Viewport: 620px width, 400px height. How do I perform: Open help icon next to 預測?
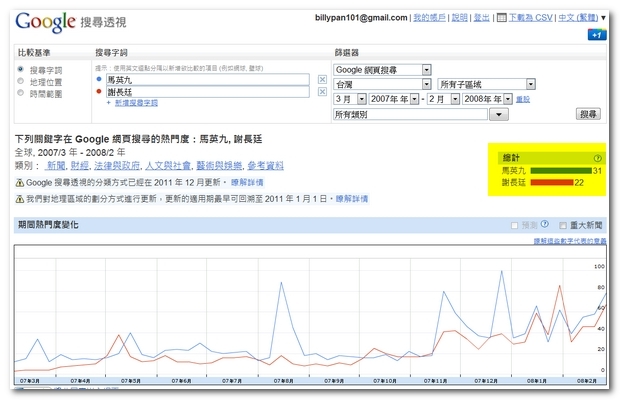pos(544,224)
